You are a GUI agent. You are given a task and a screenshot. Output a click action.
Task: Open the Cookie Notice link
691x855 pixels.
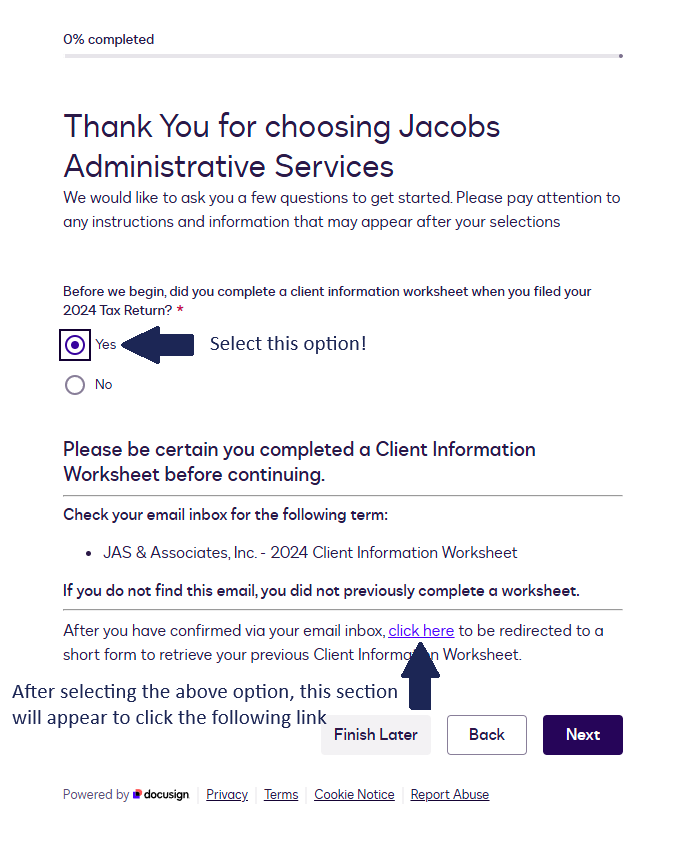(x=354, y=795)
